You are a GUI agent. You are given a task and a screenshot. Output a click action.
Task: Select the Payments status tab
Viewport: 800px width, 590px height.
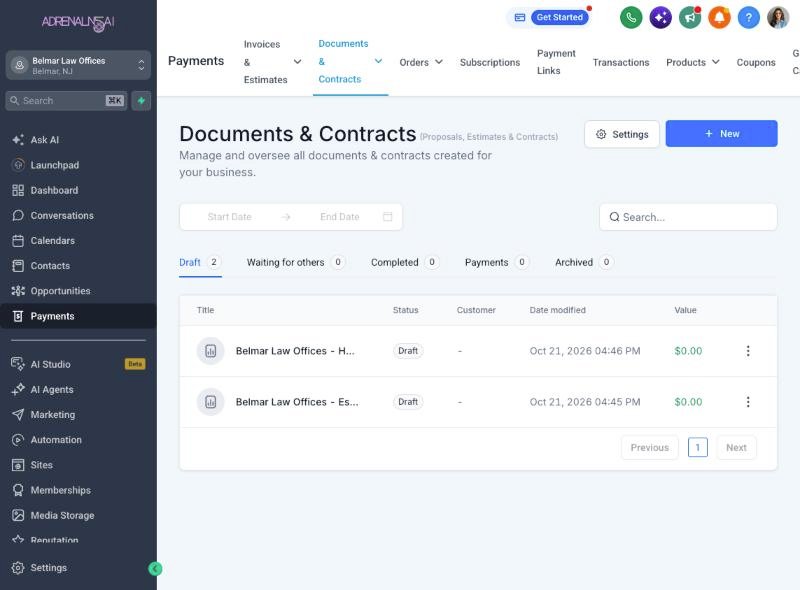coord(496,262)
